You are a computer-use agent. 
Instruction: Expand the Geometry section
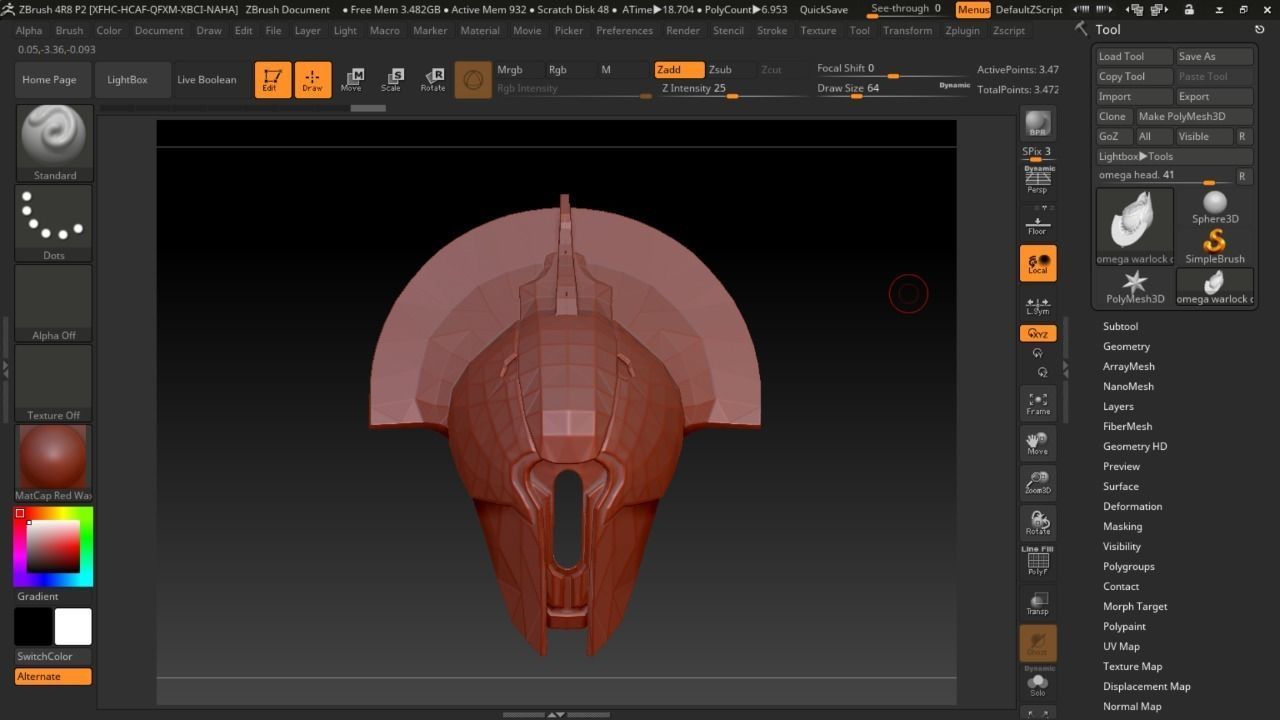pos(1126,346)
